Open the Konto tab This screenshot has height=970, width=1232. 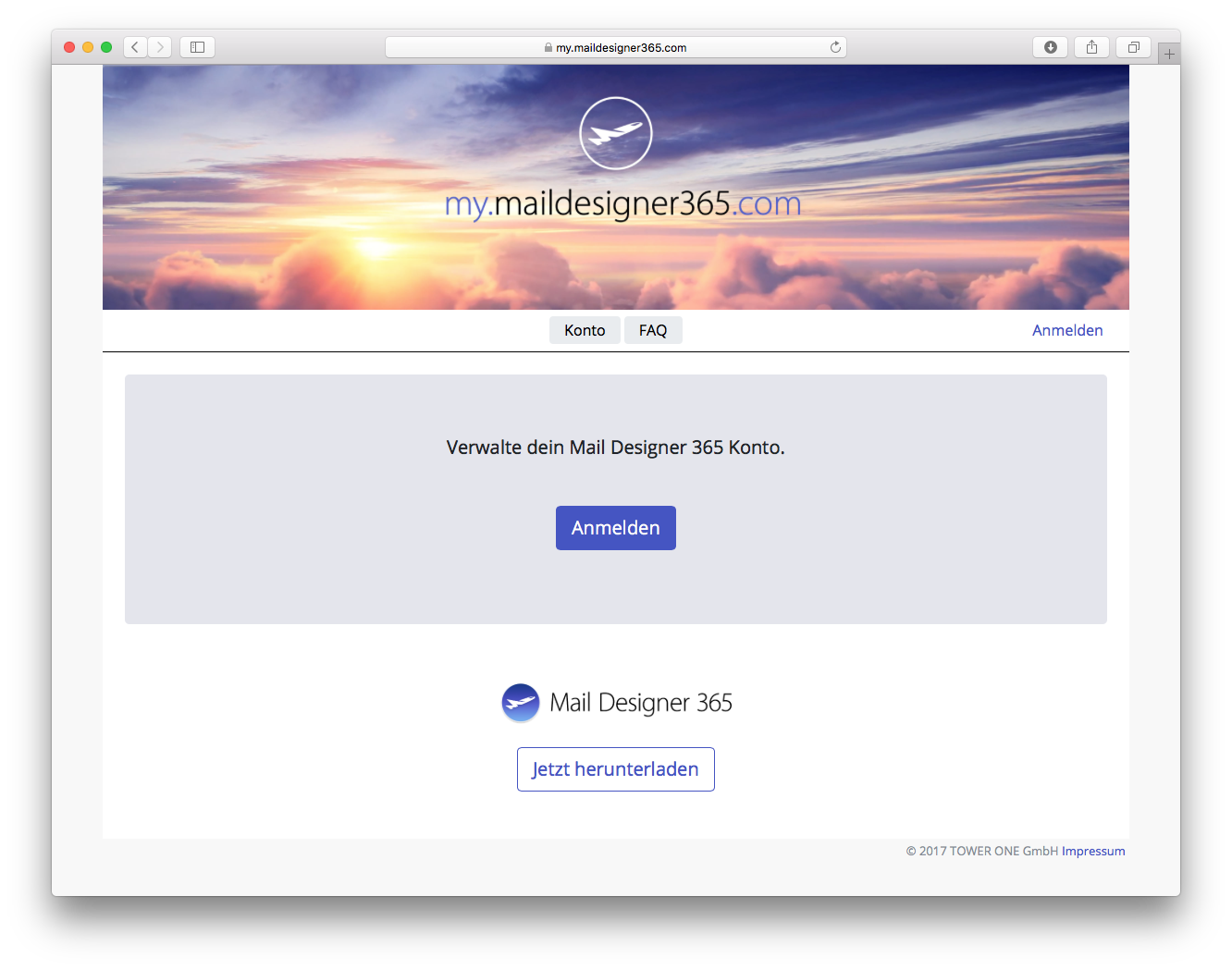coord(585,330)
